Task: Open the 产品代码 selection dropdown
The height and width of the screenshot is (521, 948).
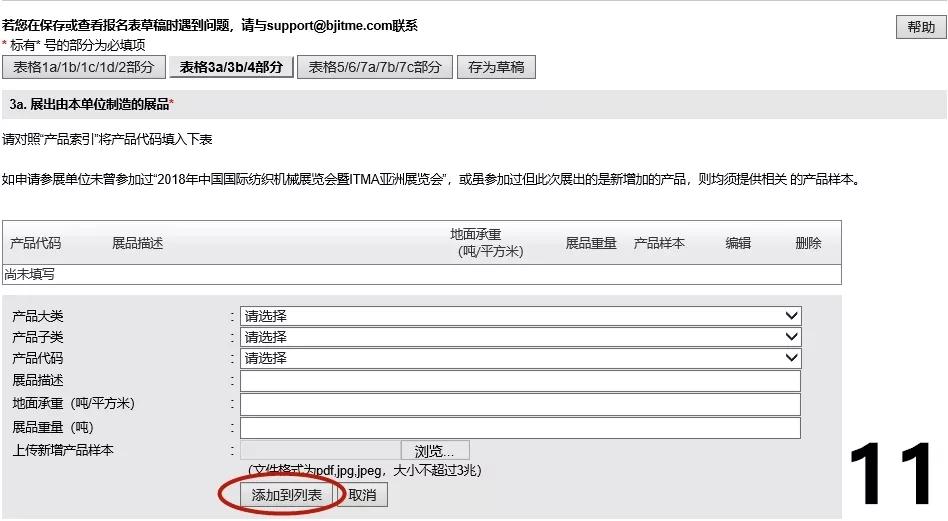Action: 520,358
